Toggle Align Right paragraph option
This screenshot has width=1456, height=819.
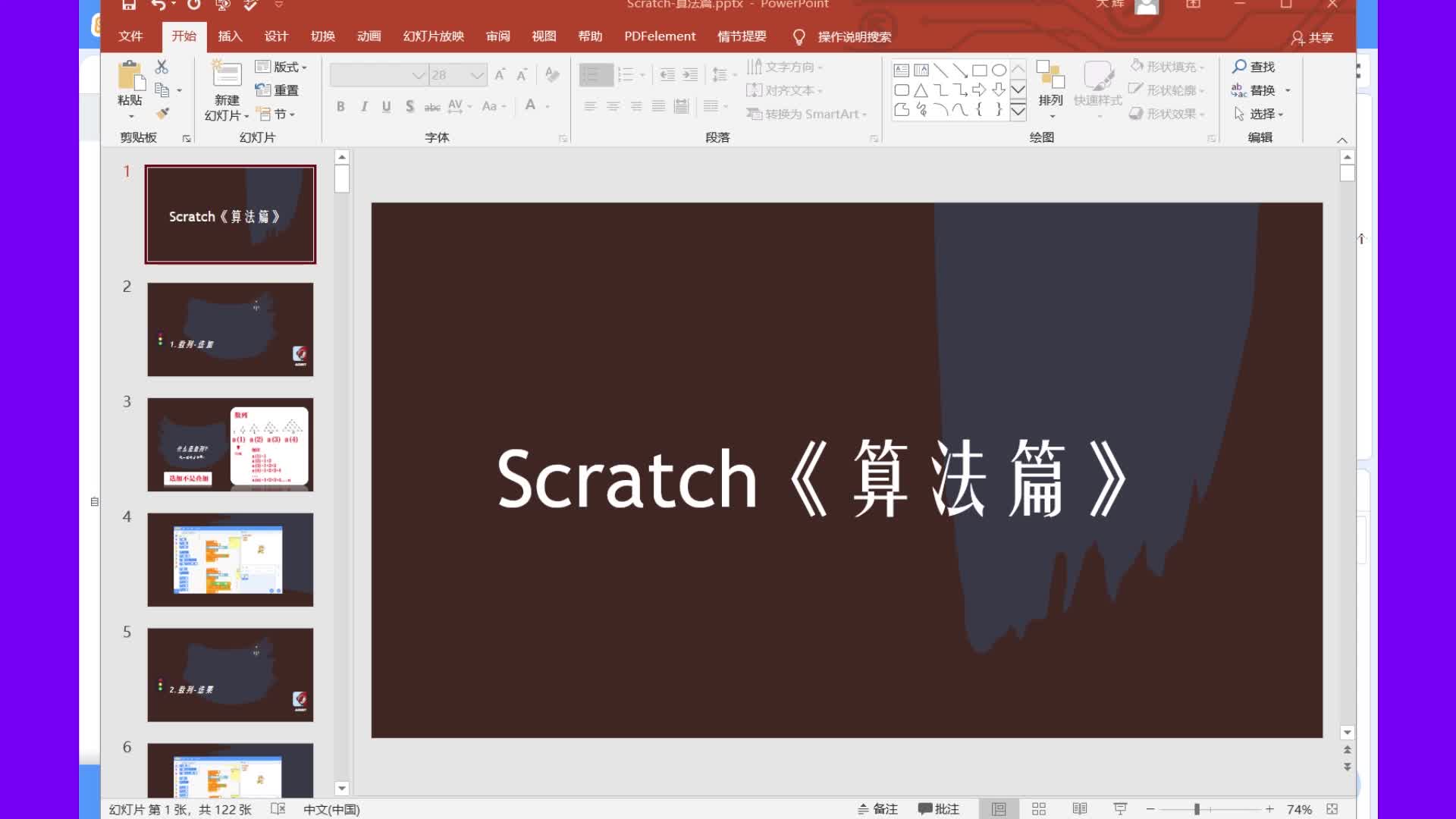635,106
